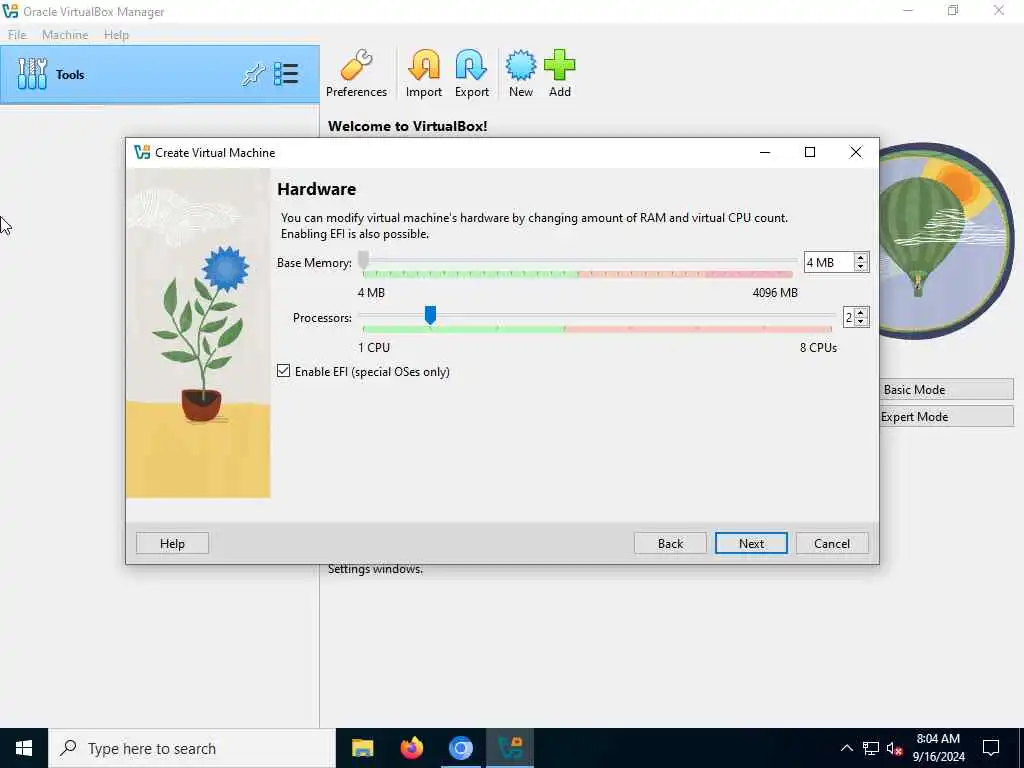Click the Import appliance icon

pos(424,73)
